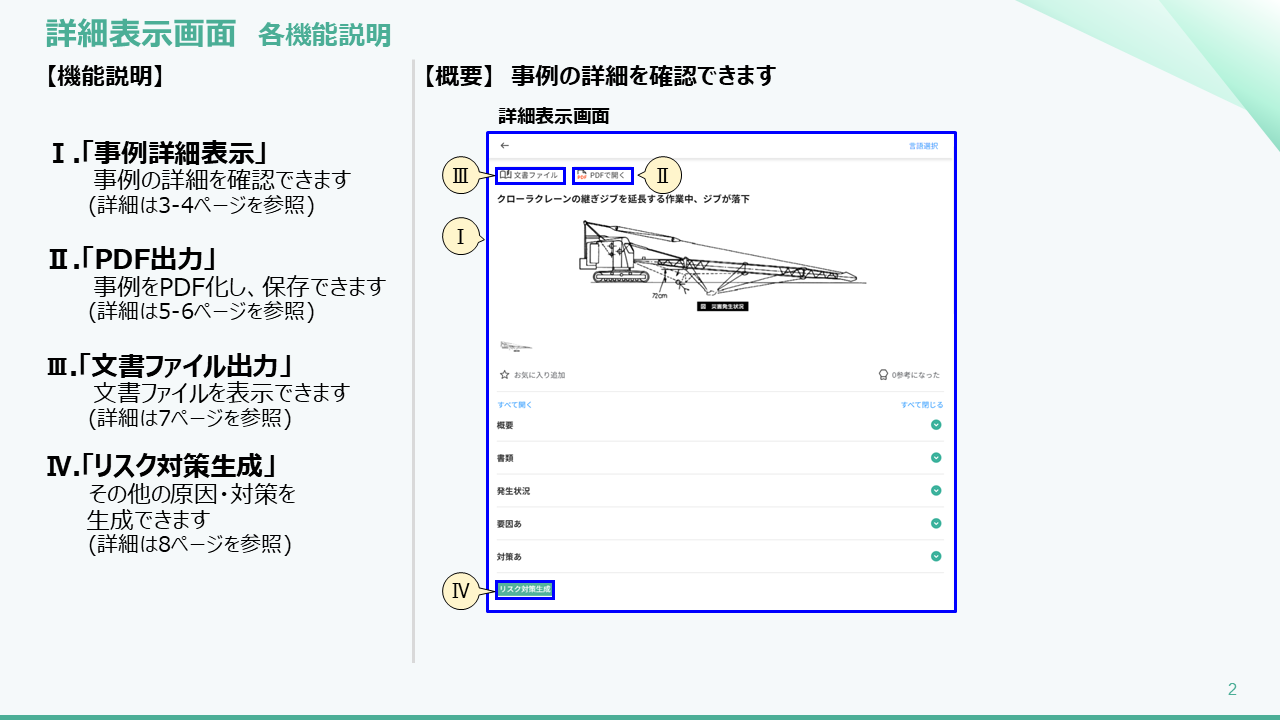Click the すべて閉じる link

pos(921,405)
